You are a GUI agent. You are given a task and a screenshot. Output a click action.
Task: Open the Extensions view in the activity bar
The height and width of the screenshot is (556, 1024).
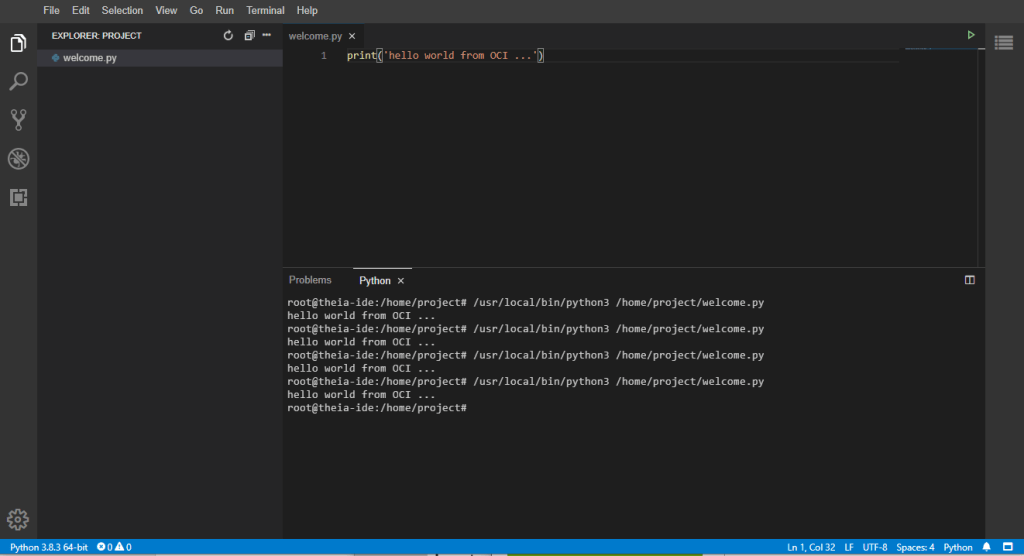click(x=18, y=197)
